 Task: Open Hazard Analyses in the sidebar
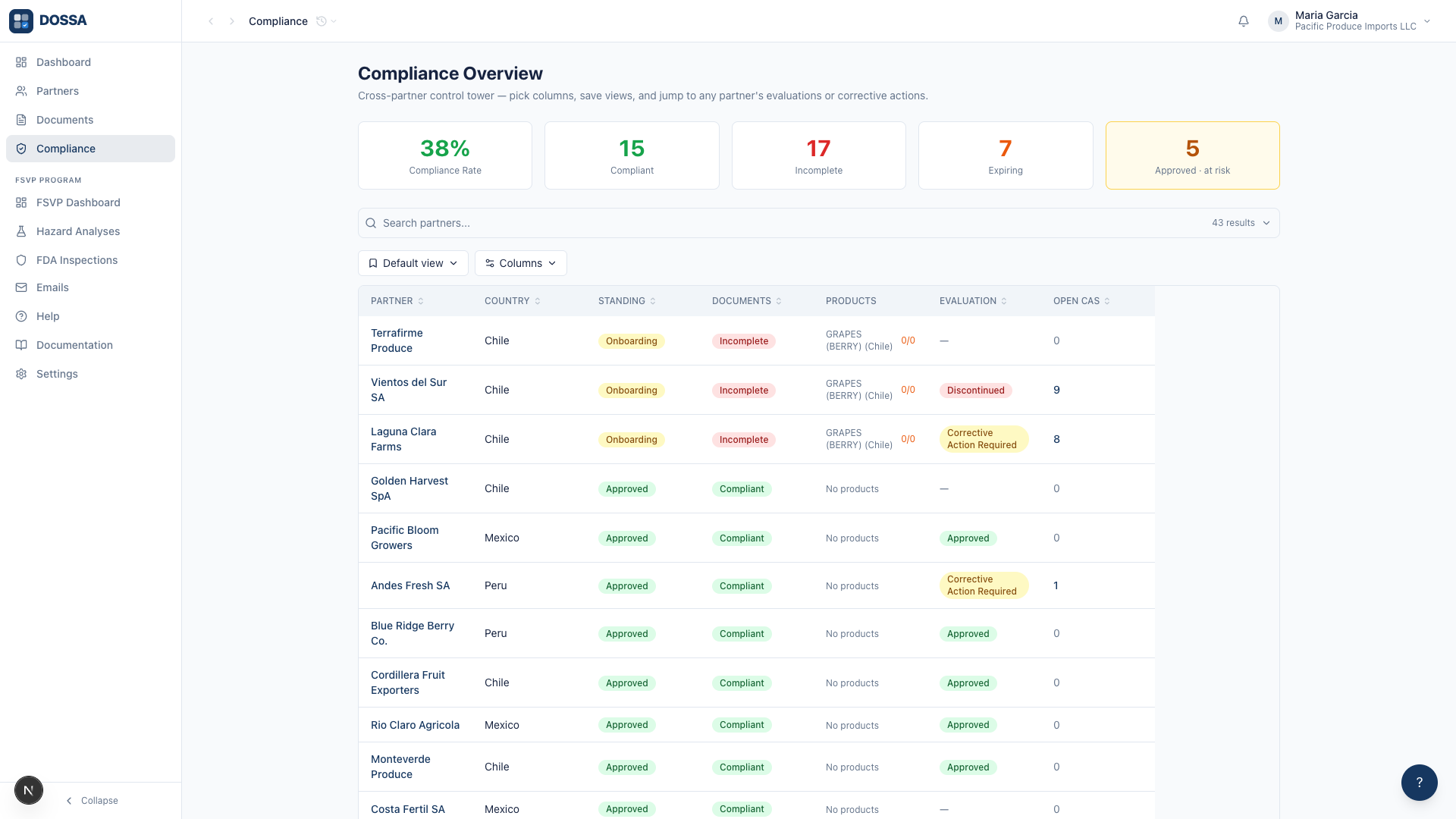[x=90, y=231]
